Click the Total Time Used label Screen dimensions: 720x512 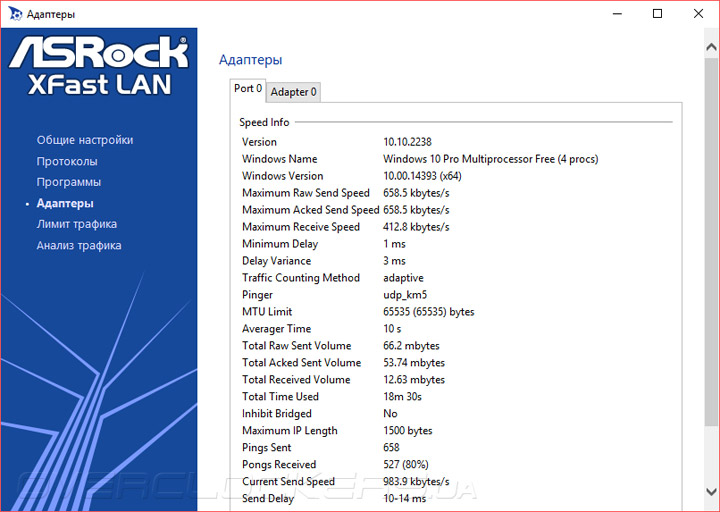[x=280, y=397]
